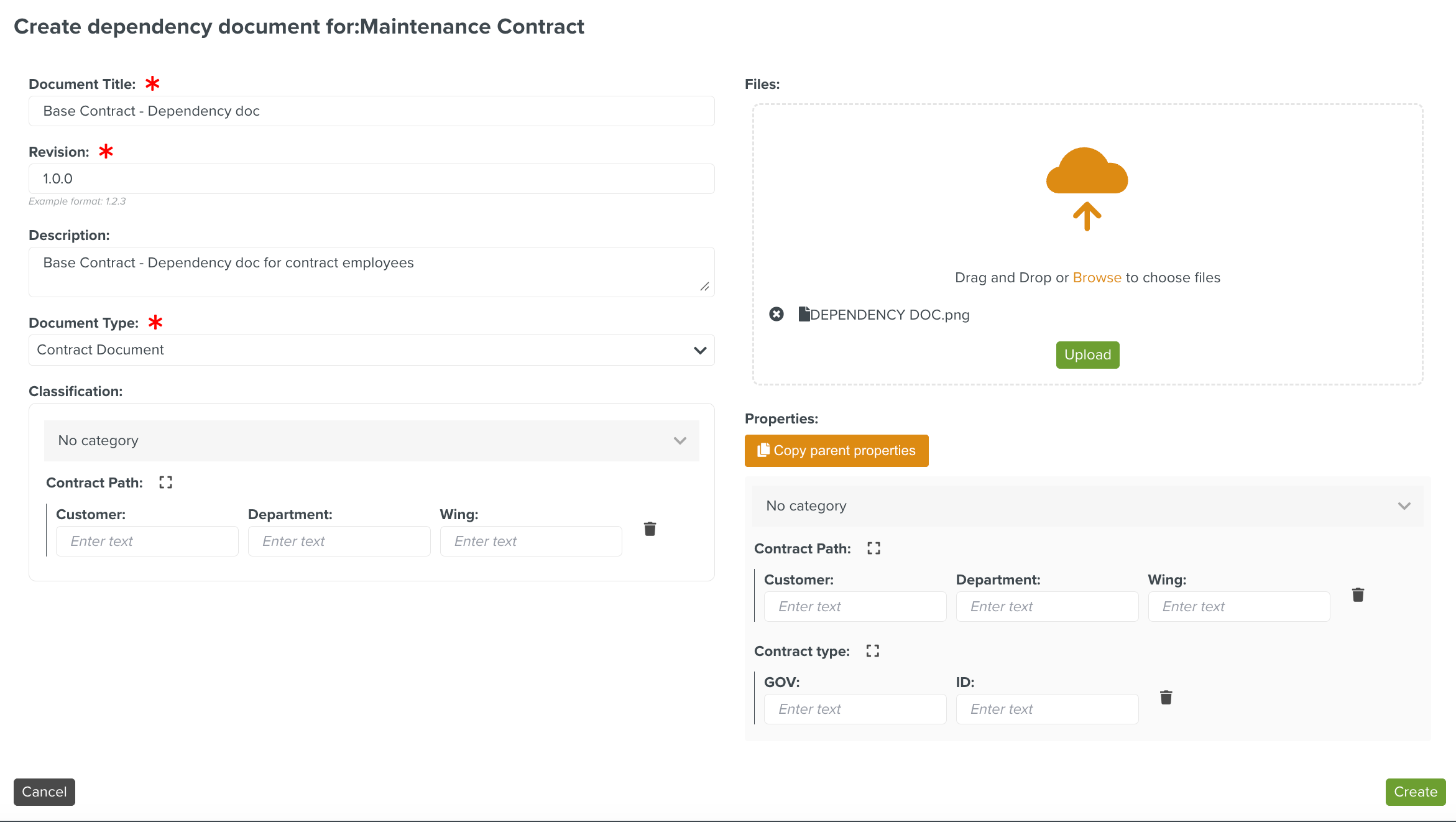Remove the DEPENDENCY DOC.png file
The image size is (1456, 822).
click(776, 314)
